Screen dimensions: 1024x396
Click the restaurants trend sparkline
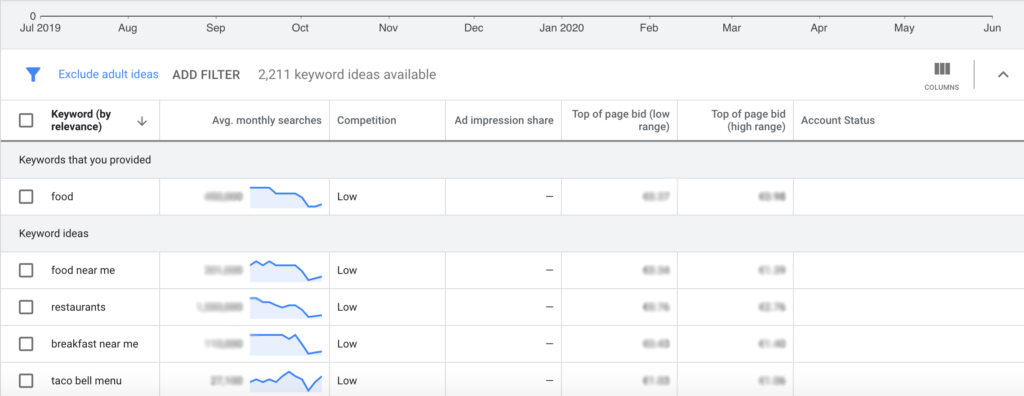coord(286,307)
